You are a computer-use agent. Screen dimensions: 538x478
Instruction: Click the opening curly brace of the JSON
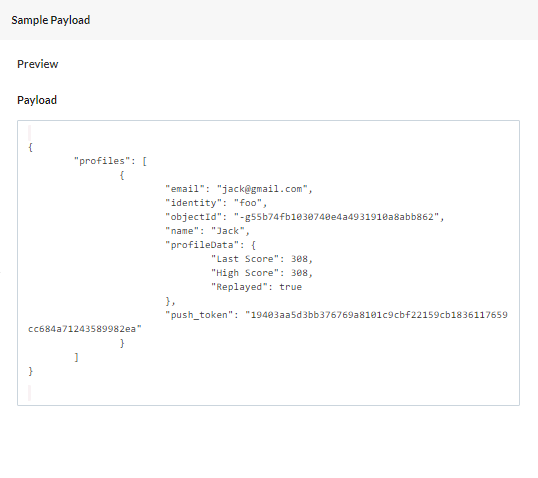click(x=31, y=147)
